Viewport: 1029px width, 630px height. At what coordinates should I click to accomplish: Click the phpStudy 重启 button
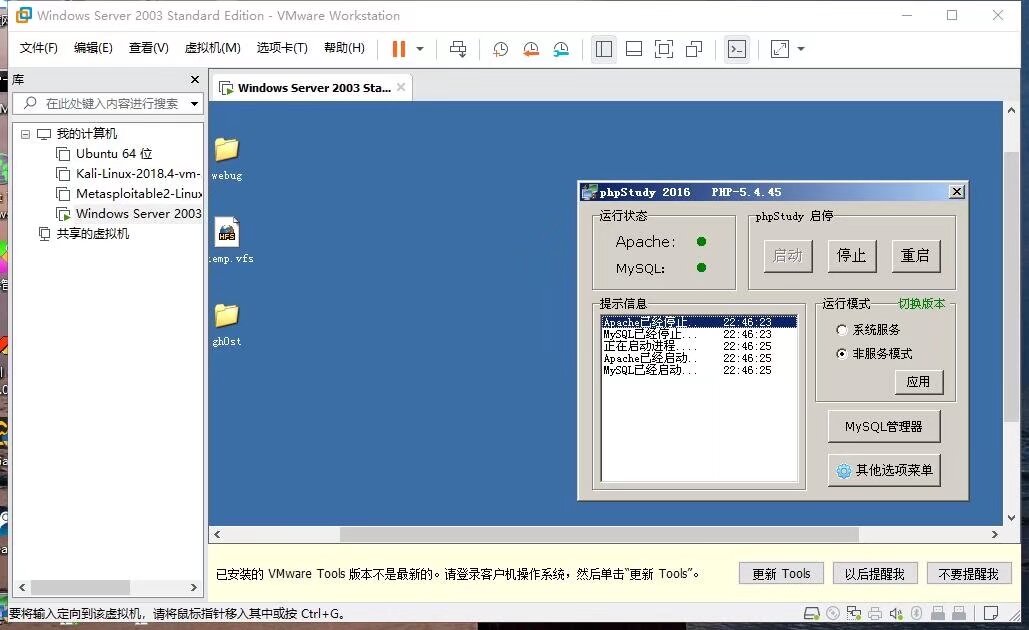[915, 255]
